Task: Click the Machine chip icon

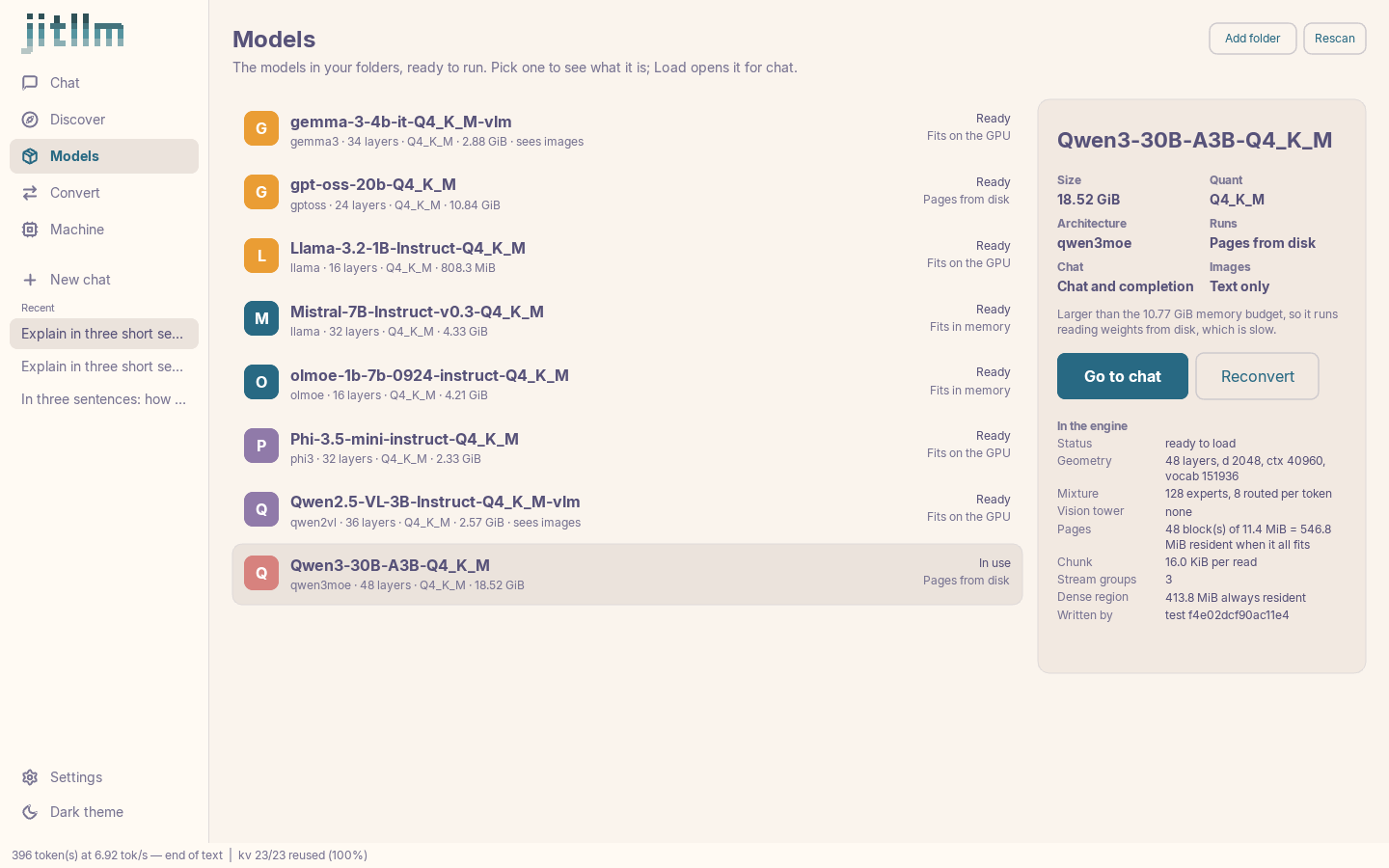Action: pyautogui.click(x=30, y=230)
